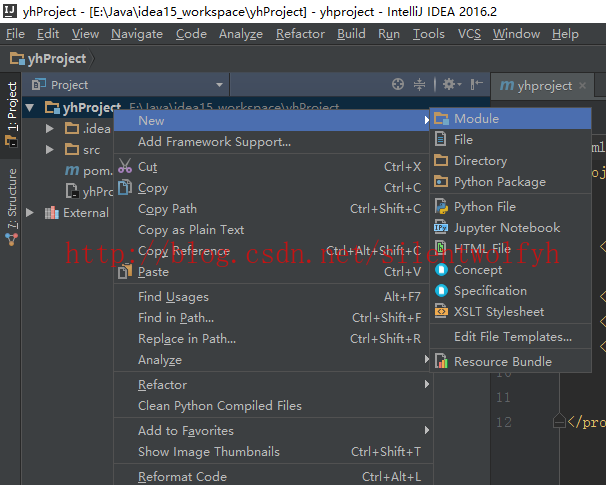
Task: Click the Python File icon
Action: (441, 207)
